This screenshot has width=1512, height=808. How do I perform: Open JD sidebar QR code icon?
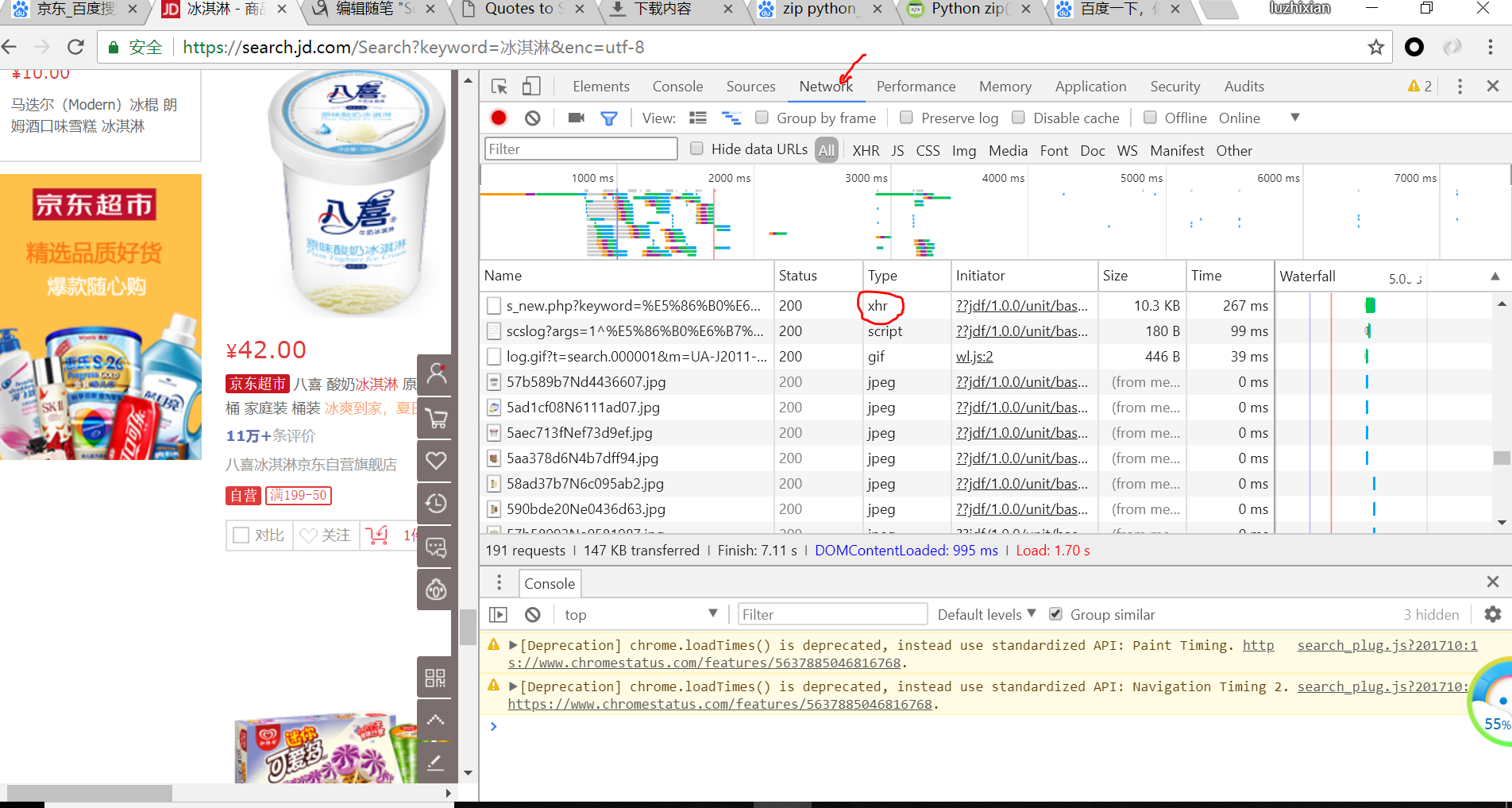point(436,678)
